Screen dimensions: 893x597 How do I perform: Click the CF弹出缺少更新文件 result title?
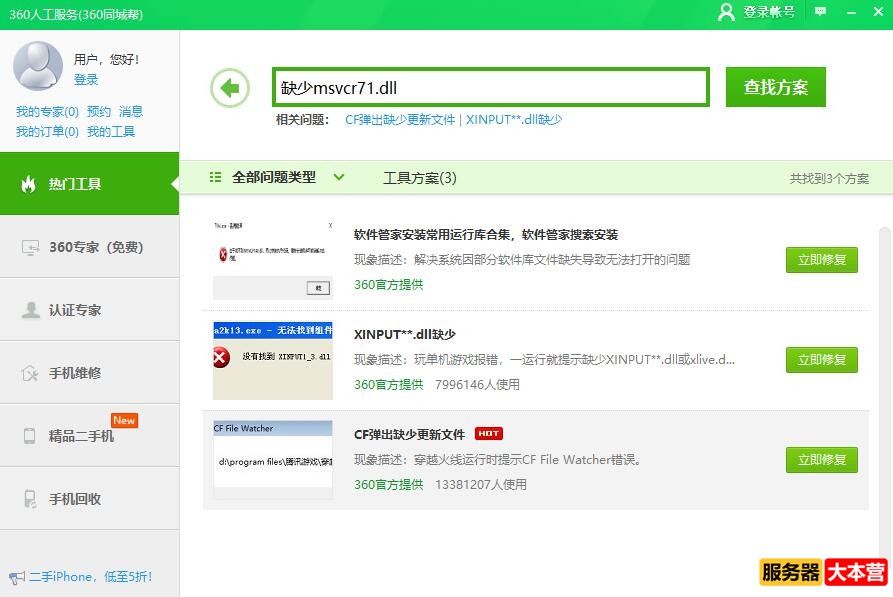click(x=409, y=435)
